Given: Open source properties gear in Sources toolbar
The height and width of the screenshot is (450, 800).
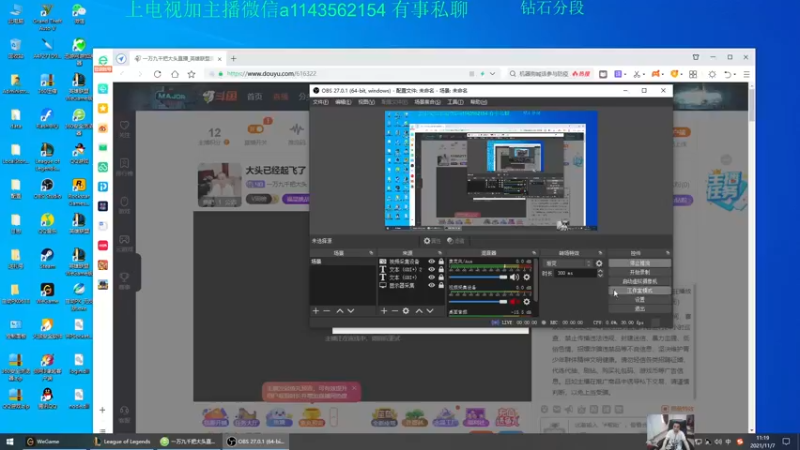Looking at the screenshot, I should click(x=406, y=311).
